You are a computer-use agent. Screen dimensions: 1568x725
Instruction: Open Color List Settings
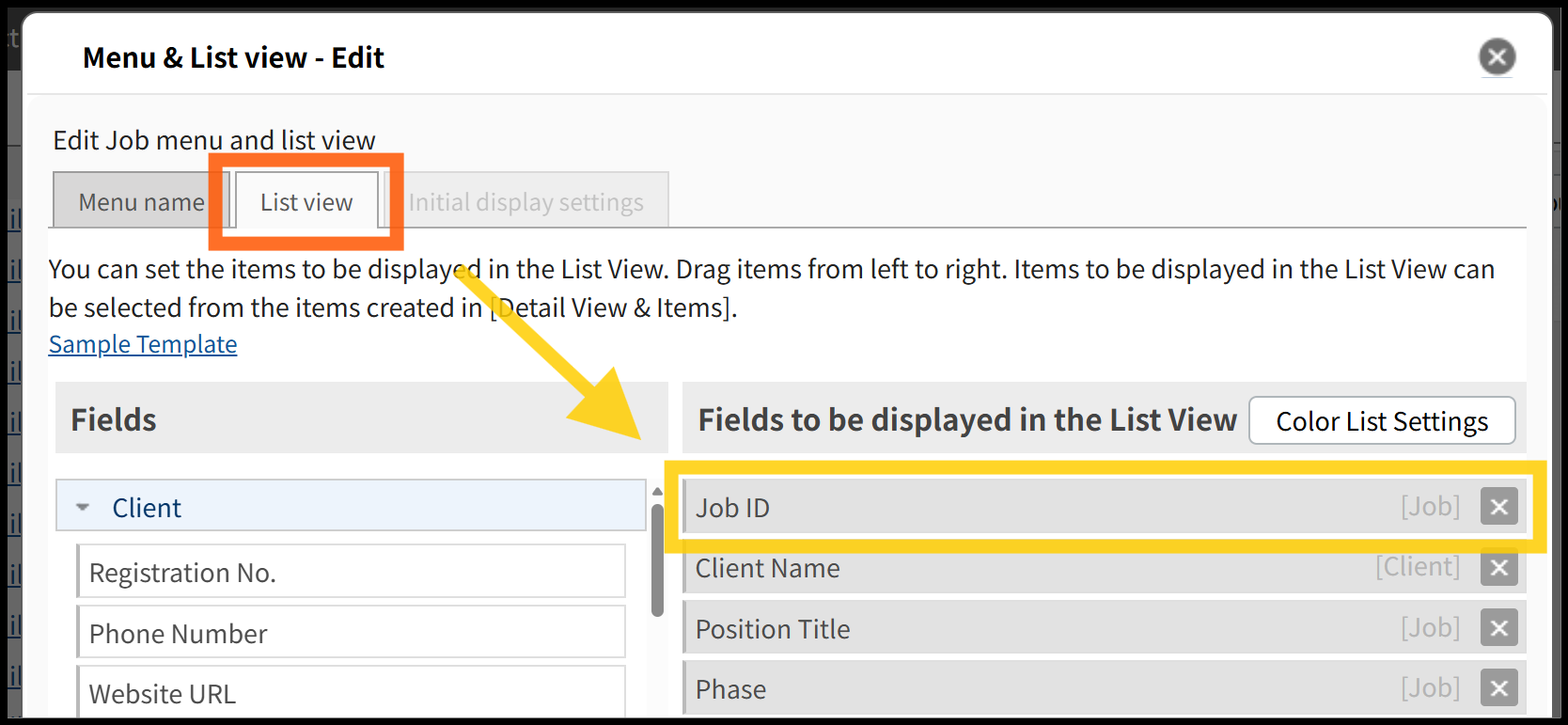[x=1382, y=420]
